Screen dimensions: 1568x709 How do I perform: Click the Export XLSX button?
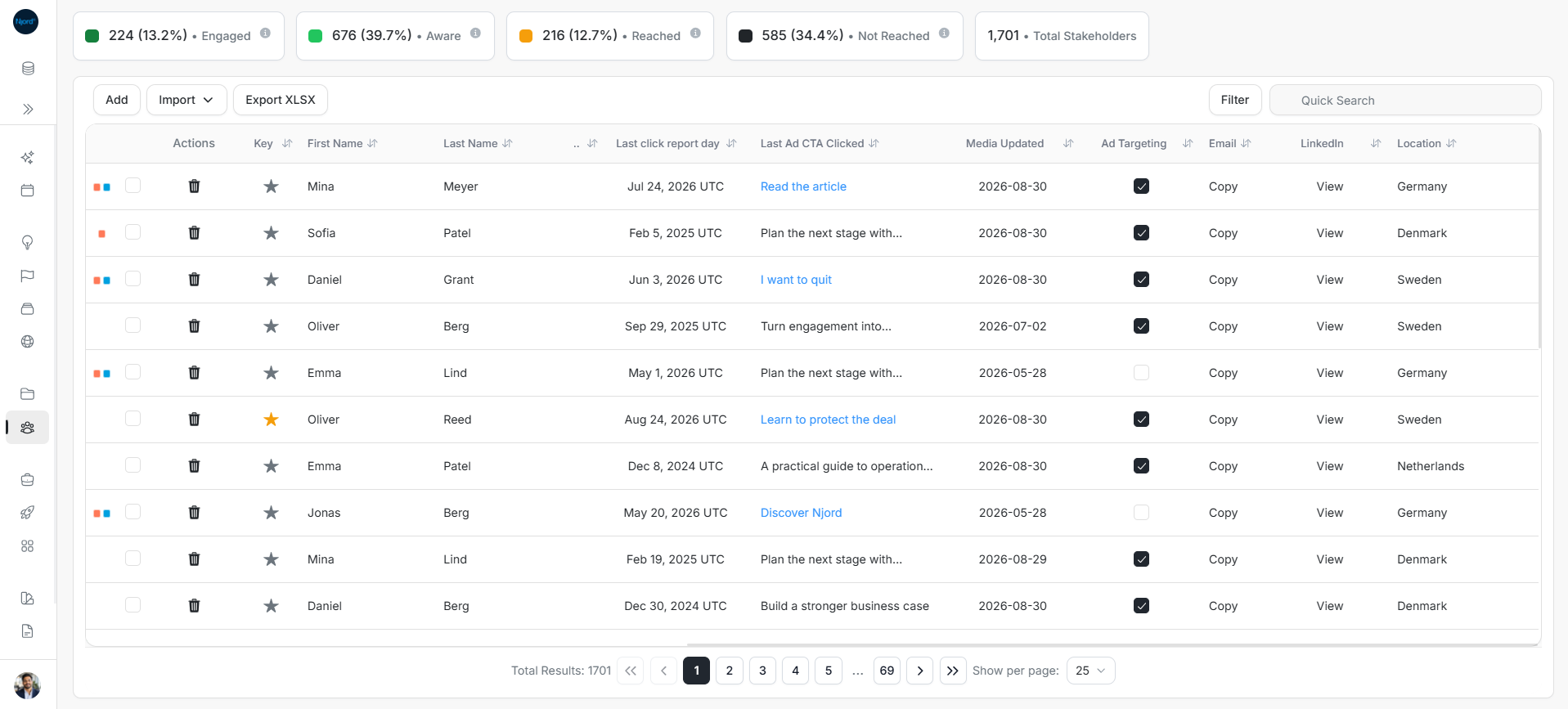[281, 100]
